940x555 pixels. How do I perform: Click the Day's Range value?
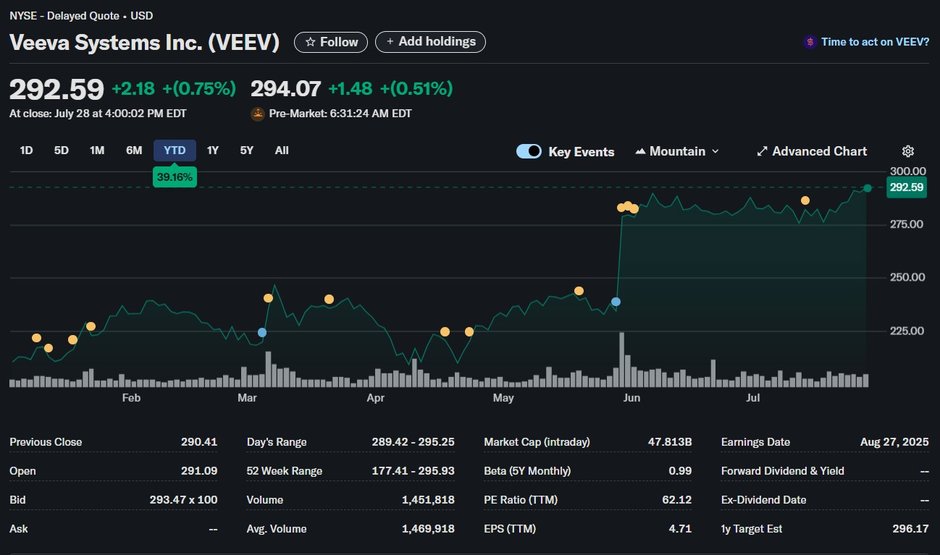413,442
